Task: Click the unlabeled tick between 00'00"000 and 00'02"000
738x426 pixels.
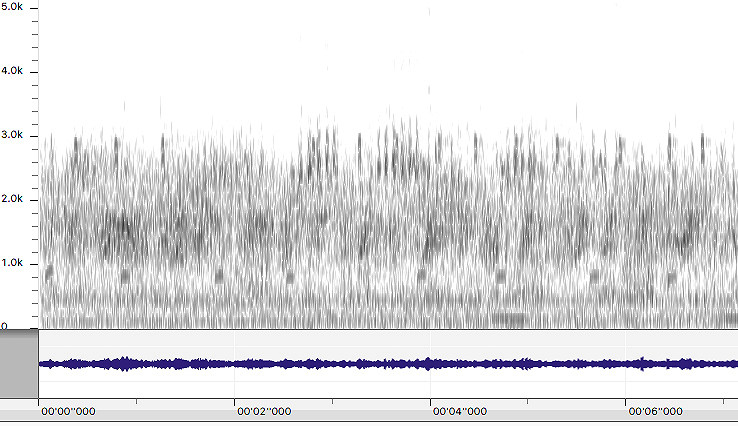Action: (x=137, y=404)
